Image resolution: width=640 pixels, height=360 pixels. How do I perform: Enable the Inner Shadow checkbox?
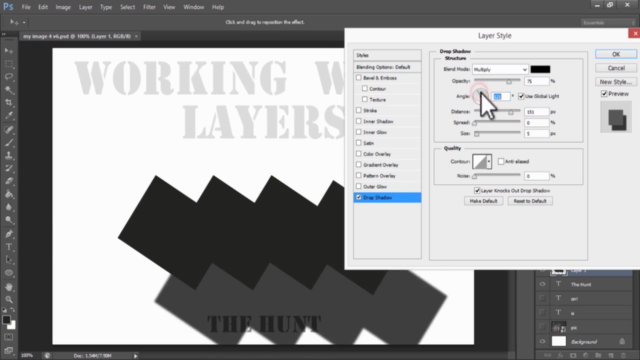(x=358, y=121)
